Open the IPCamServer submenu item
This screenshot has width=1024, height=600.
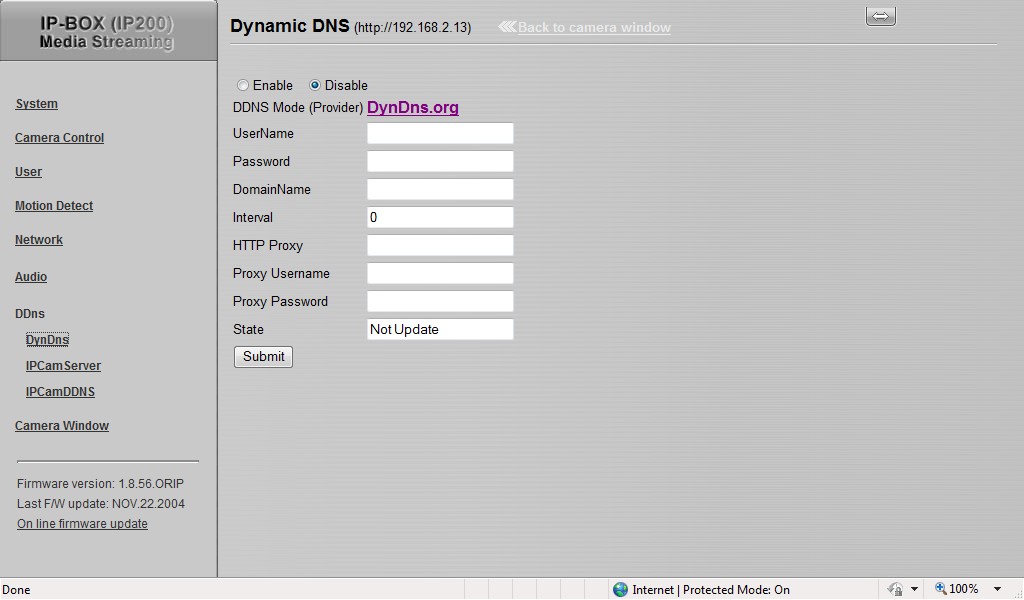[x=63, y=366]
